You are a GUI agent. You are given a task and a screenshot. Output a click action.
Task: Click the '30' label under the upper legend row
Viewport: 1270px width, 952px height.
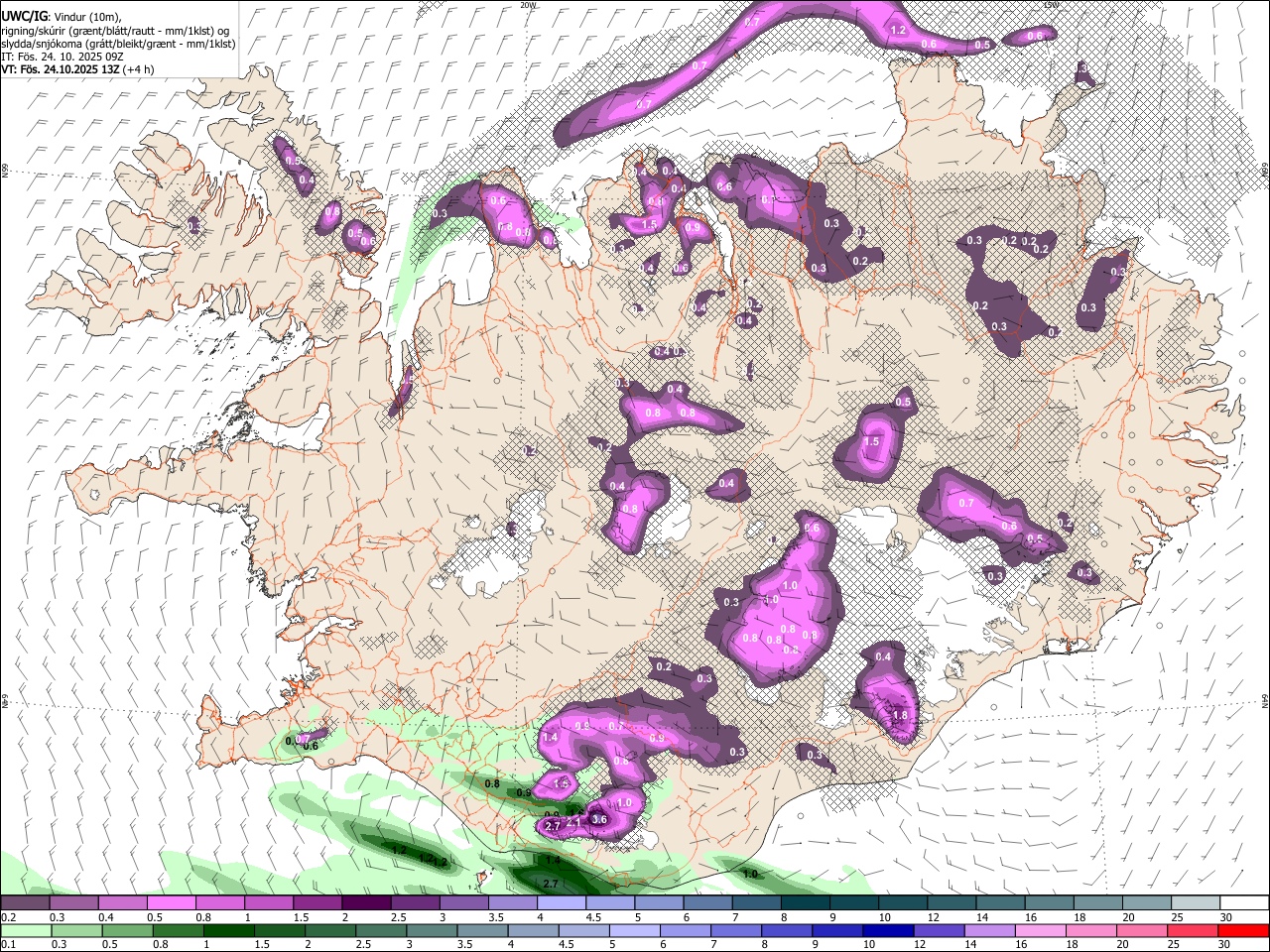[x=1226, y=917]
